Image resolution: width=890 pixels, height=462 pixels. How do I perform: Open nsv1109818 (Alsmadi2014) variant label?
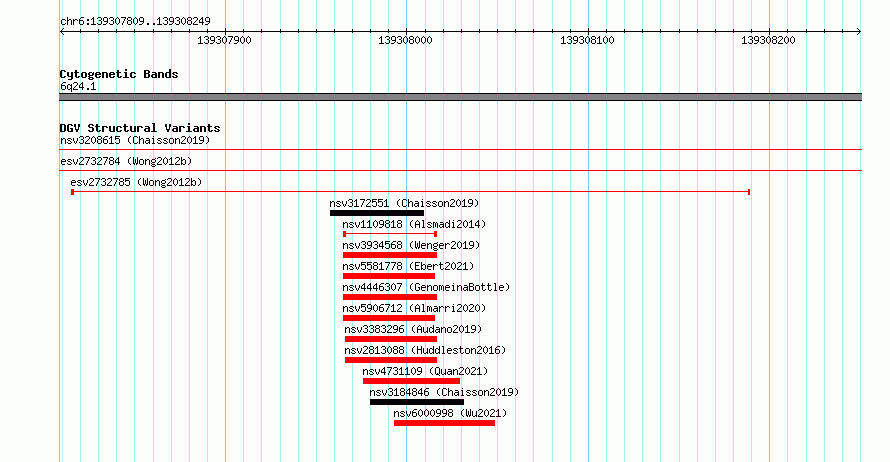coord(414,224)
